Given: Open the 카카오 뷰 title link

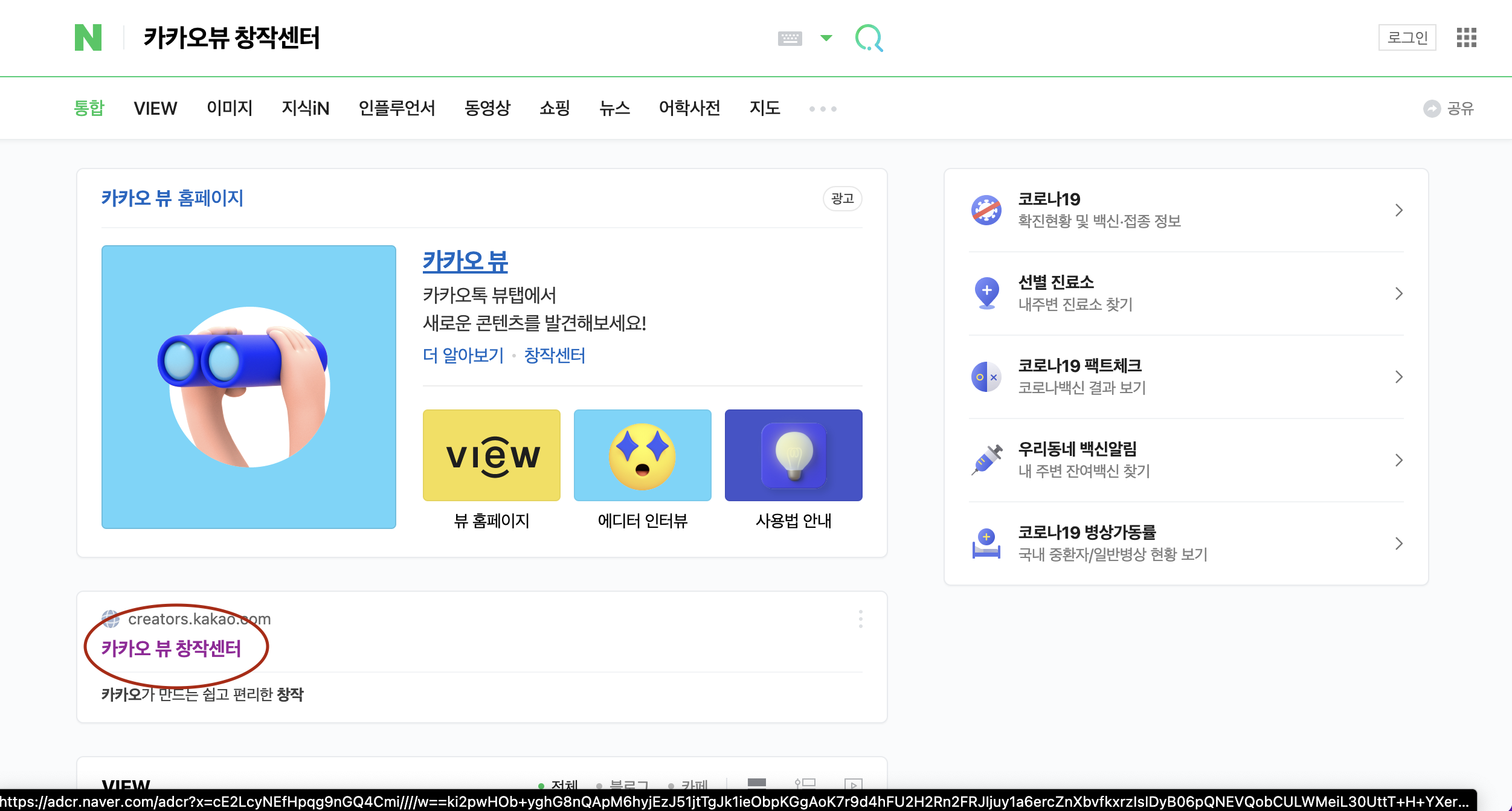Looking at the screenshot, I should (x=465, y=261).
